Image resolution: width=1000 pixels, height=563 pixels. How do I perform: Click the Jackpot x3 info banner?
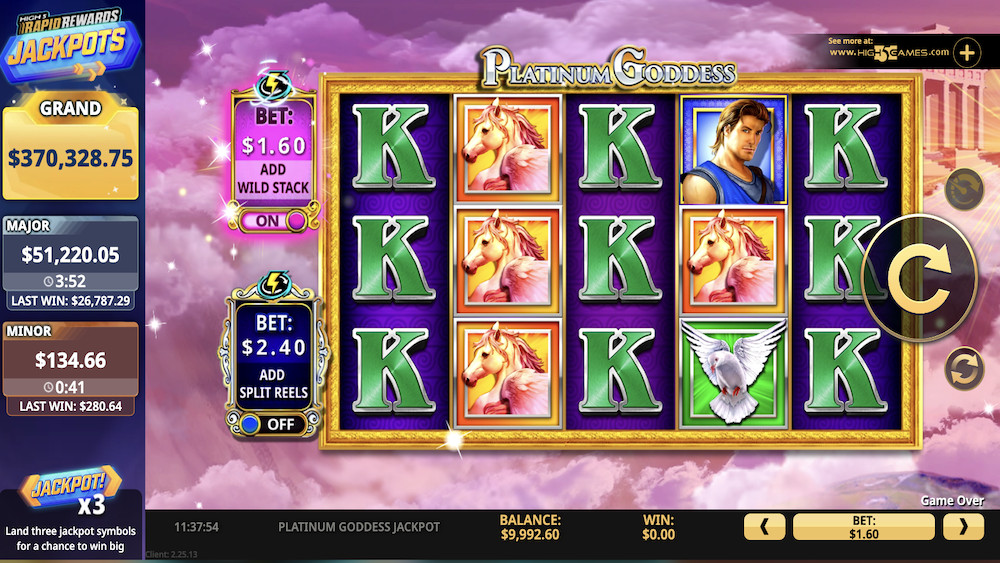(71, 515)
